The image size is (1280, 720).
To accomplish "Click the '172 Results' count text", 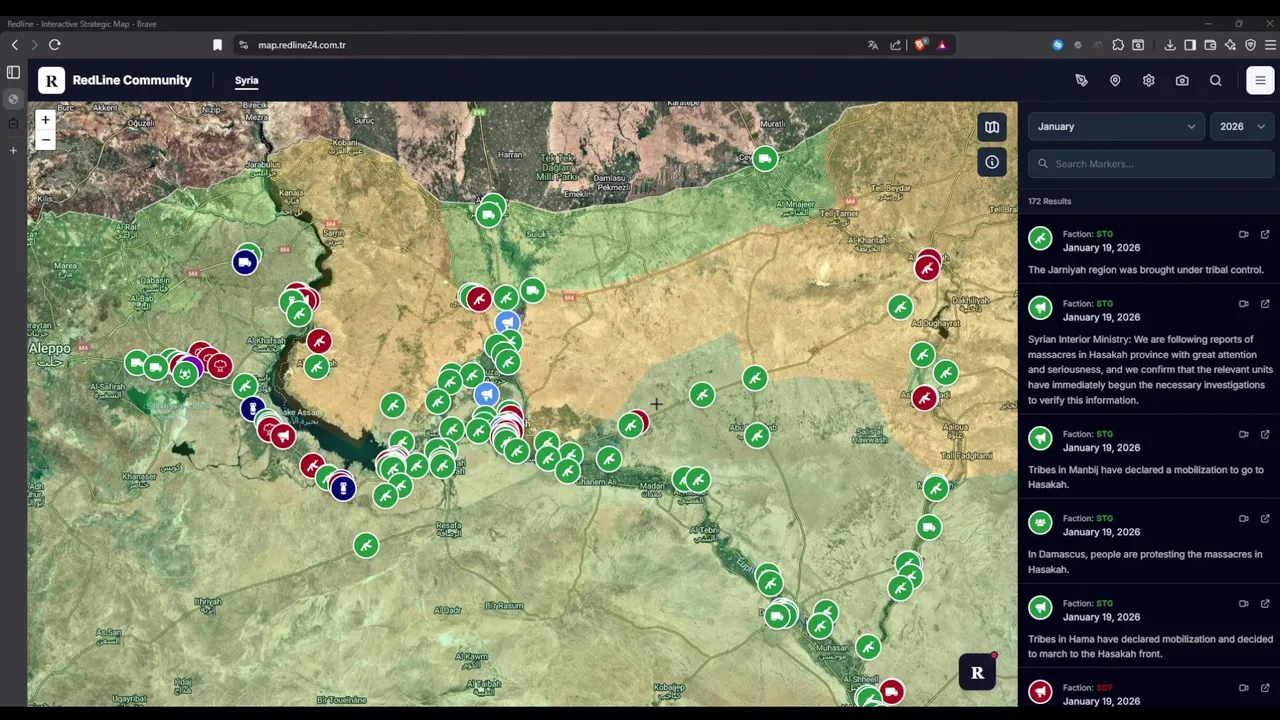I will pos(1049,202).
